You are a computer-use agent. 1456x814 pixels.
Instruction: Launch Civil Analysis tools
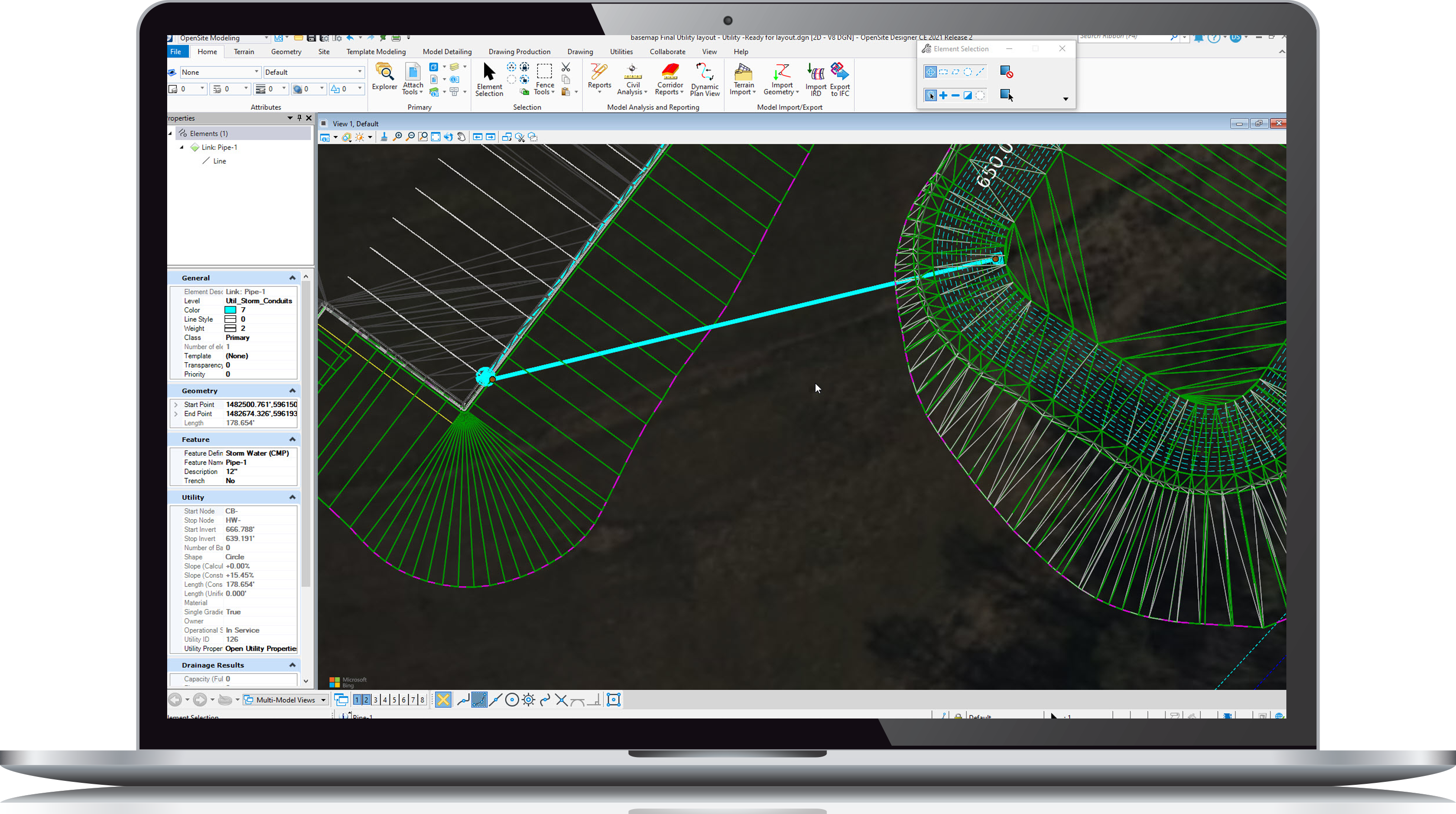632,80
